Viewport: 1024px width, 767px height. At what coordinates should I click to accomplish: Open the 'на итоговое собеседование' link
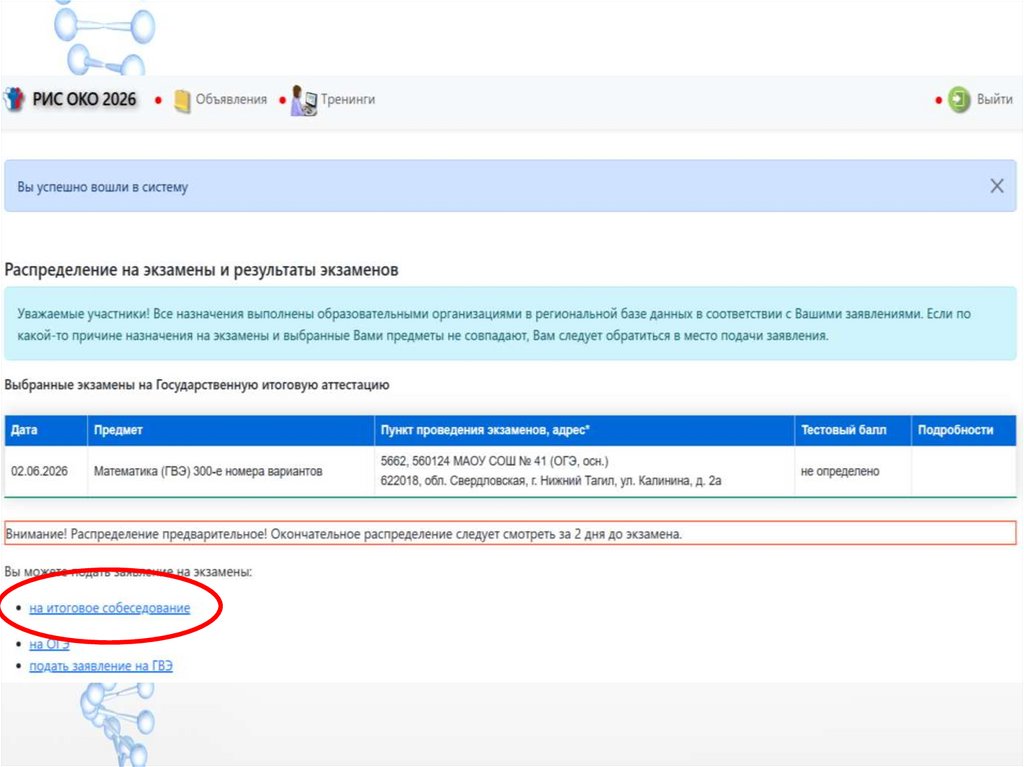click(110, 608)
